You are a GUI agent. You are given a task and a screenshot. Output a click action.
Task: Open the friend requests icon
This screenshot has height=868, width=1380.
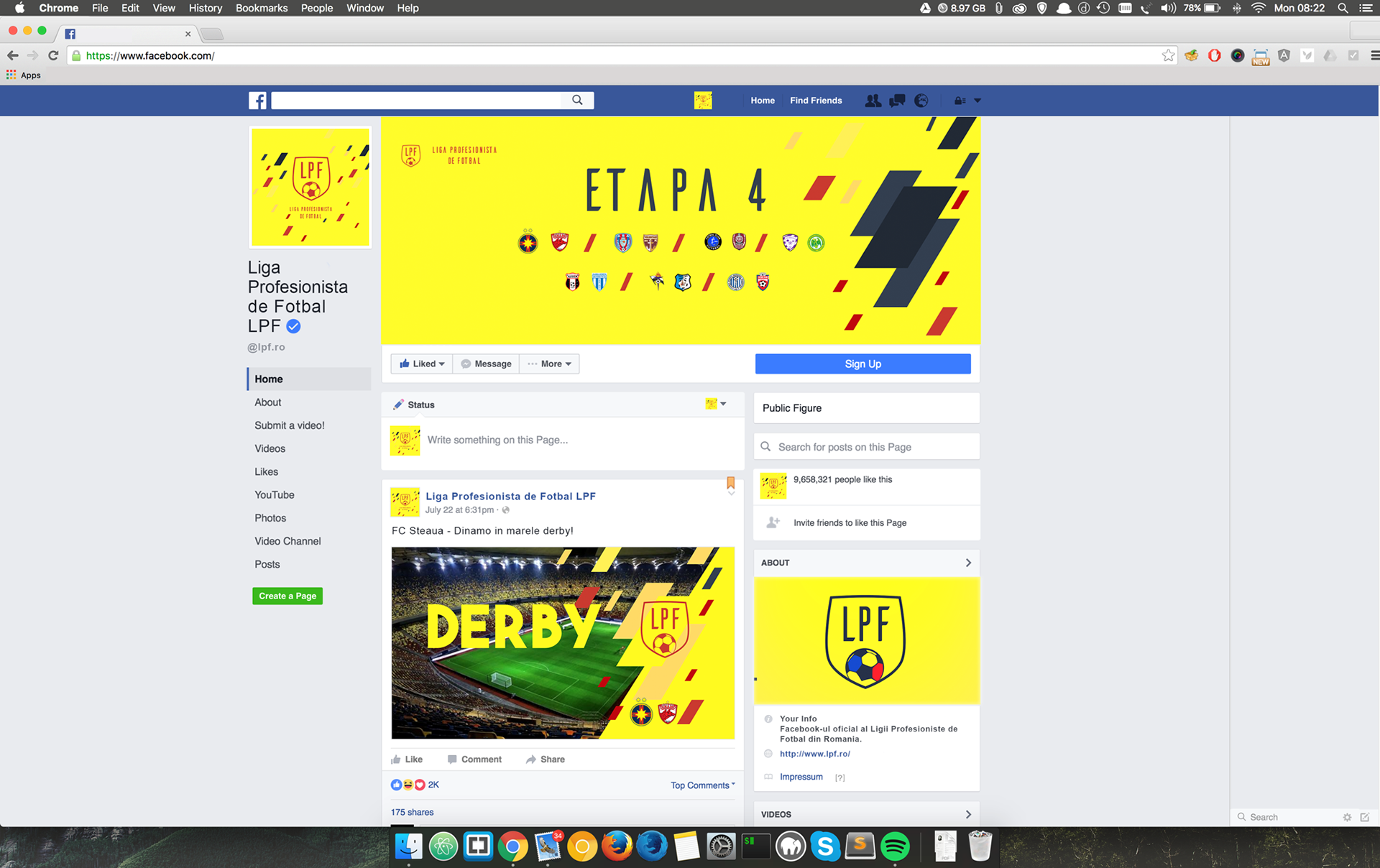[x=873, y=101]
